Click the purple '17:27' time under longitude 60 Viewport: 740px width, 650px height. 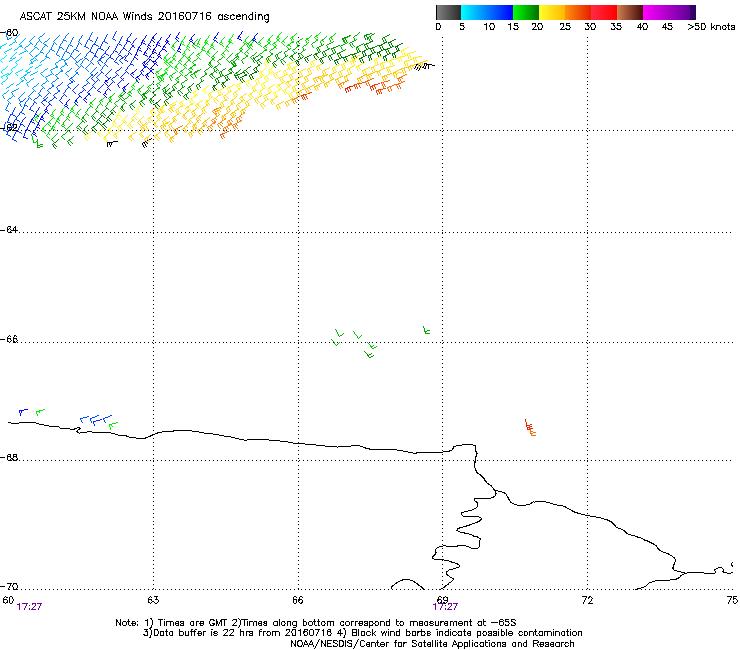click(x=29, y=607)
